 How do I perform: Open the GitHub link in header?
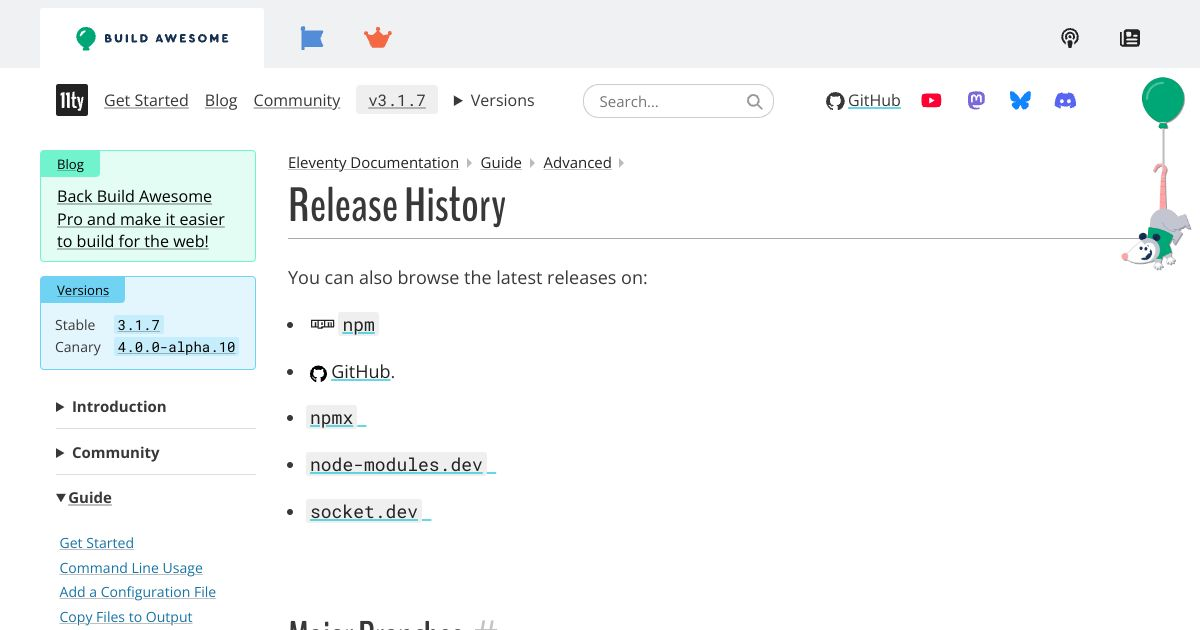863,100
